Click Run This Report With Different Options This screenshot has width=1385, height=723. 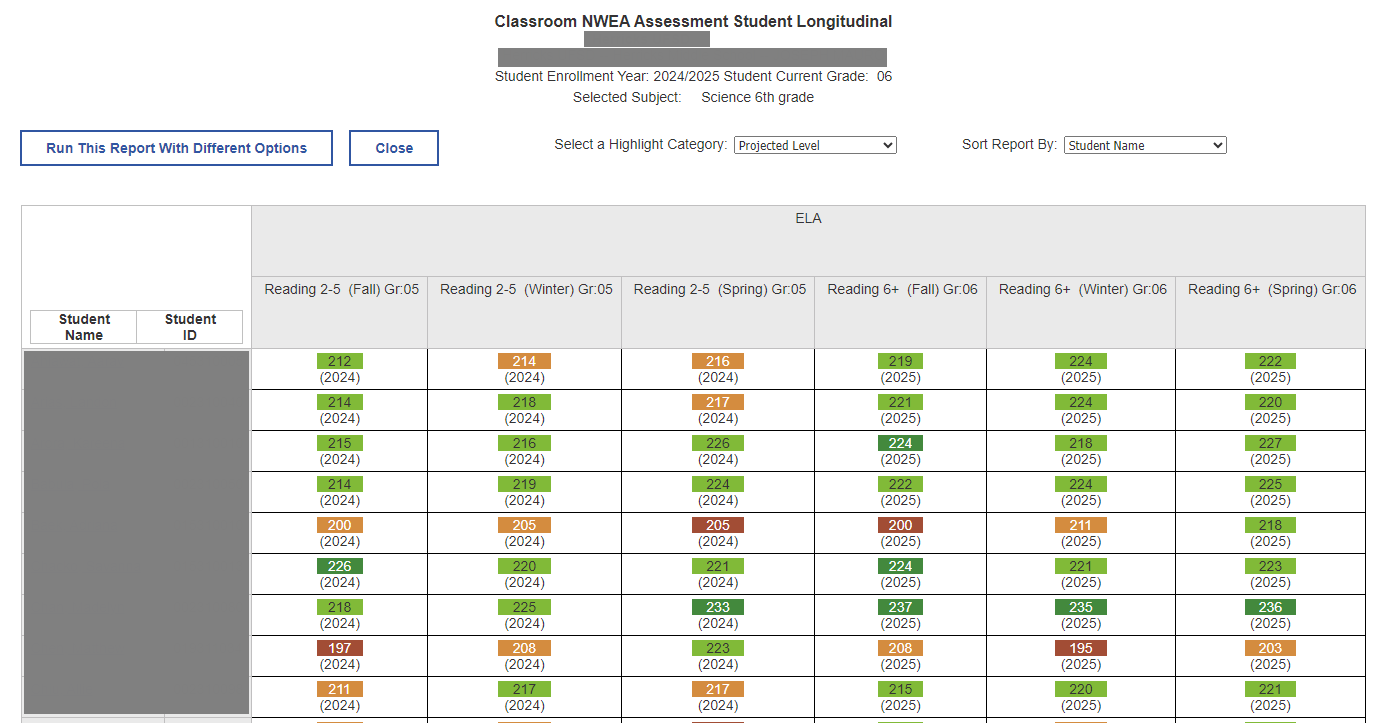tap(176, 148)
